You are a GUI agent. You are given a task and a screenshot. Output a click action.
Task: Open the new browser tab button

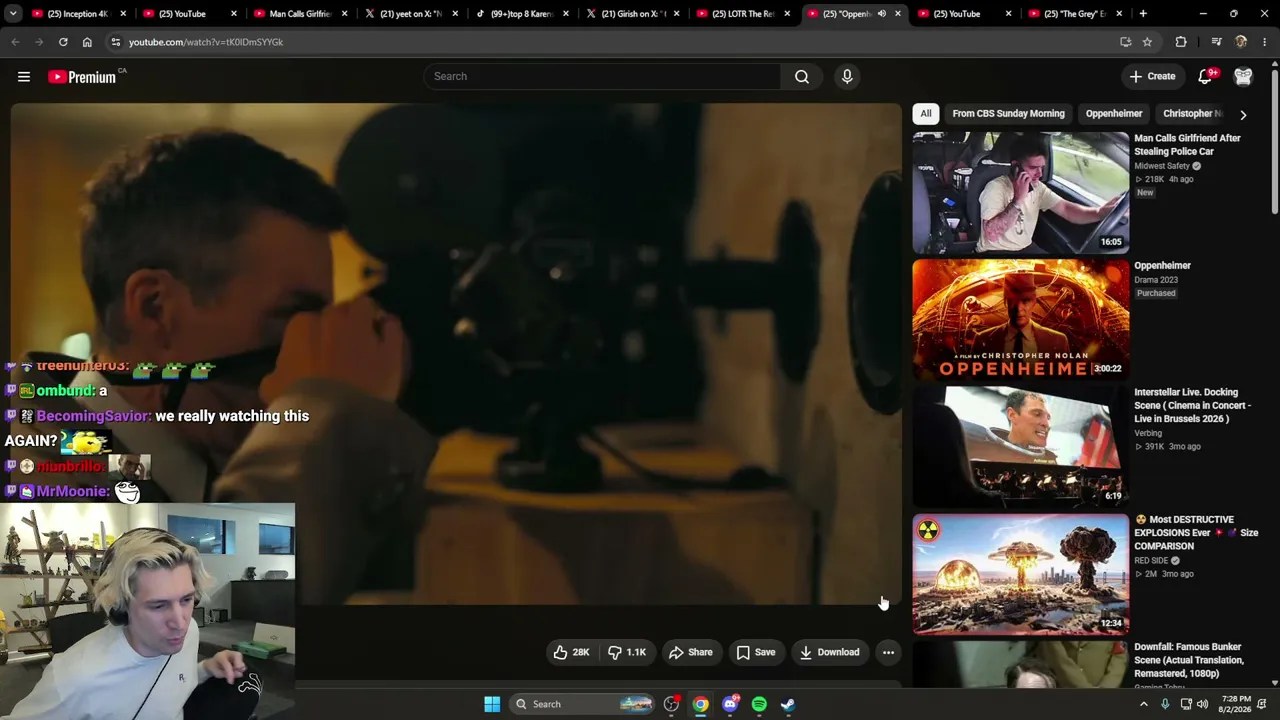point(1143,14)
